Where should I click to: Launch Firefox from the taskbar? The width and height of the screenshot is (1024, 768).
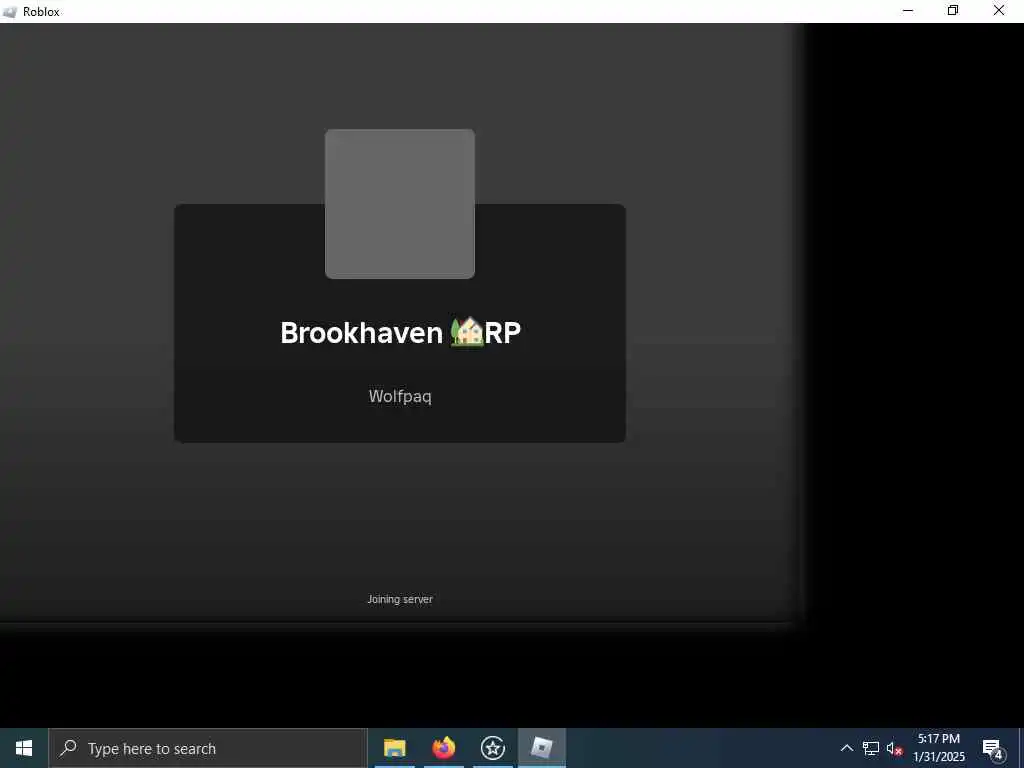(x=443, y=748)
